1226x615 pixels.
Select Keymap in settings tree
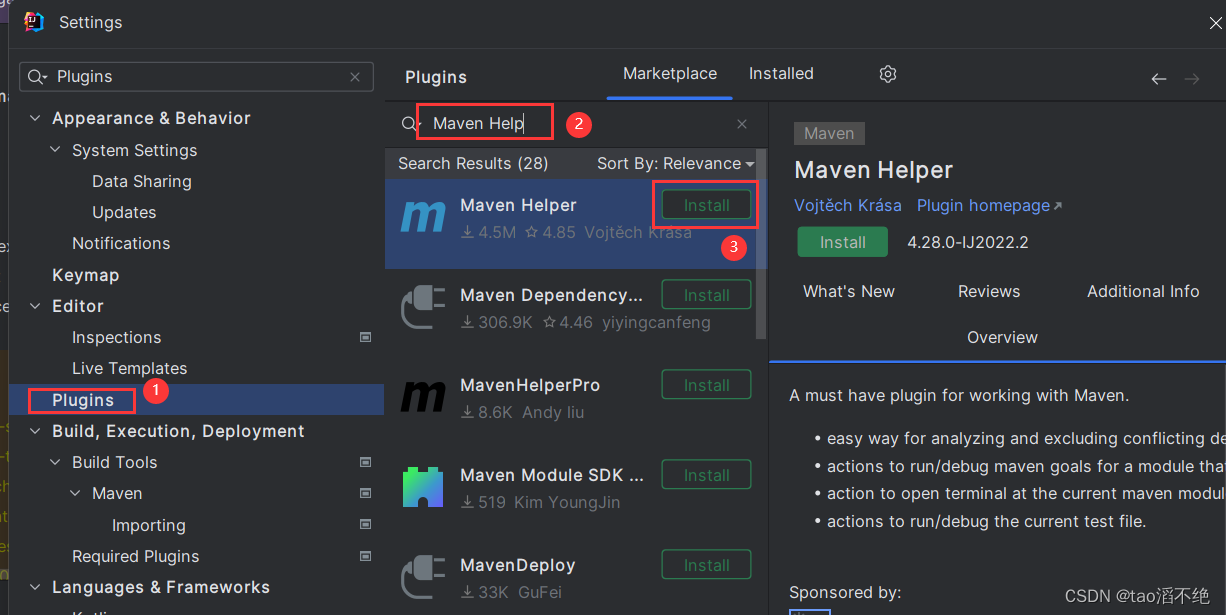[85, 275]
